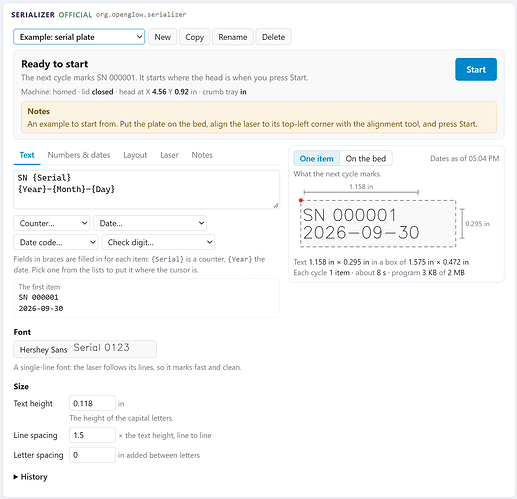The image size is (517, 499).
Task: Click the Delete button
Action: 273,37
